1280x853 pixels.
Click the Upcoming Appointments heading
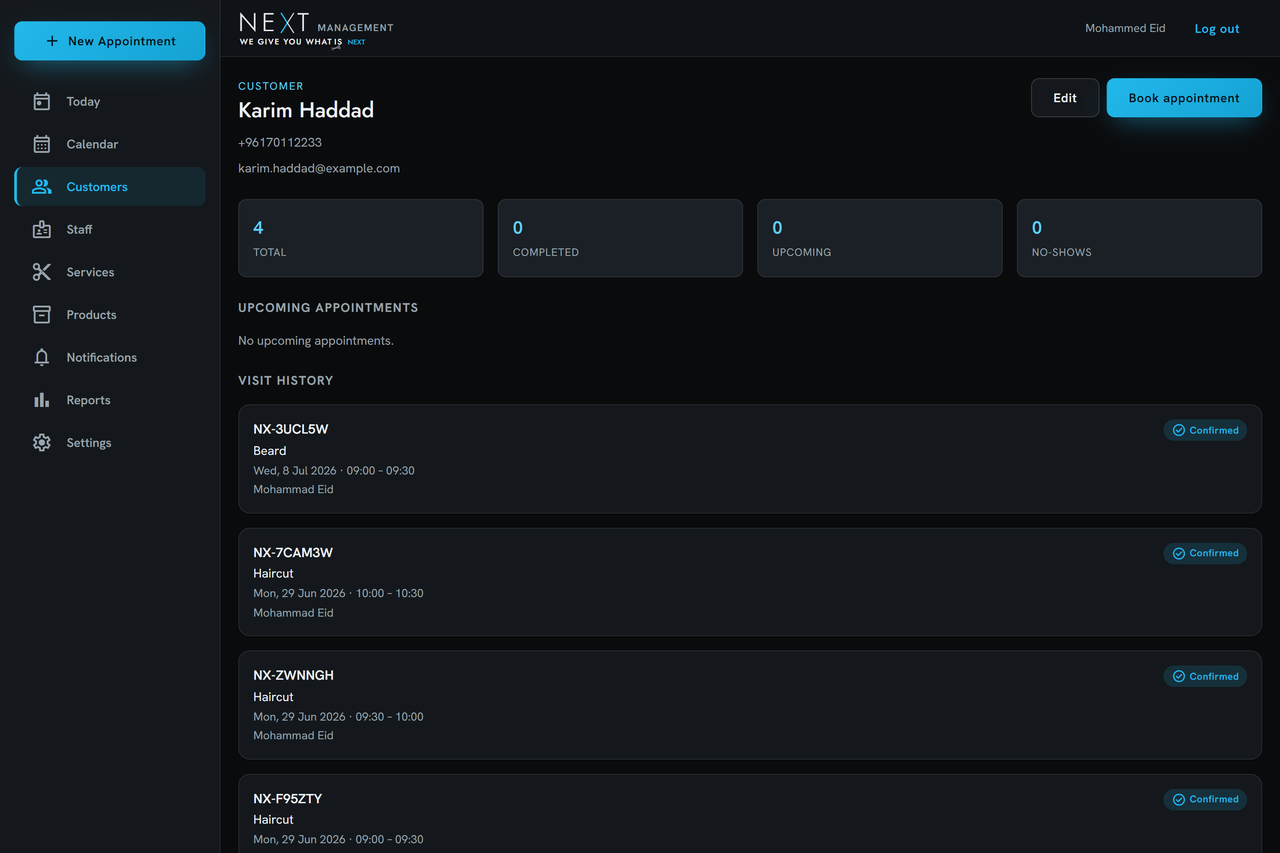(328, 308)
